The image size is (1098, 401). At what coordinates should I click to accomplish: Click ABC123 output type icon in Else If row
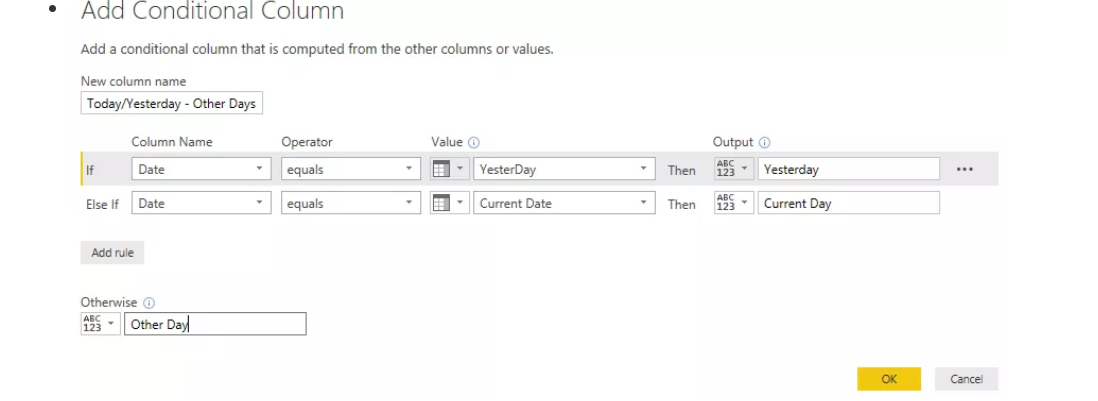tap(733, 203)
